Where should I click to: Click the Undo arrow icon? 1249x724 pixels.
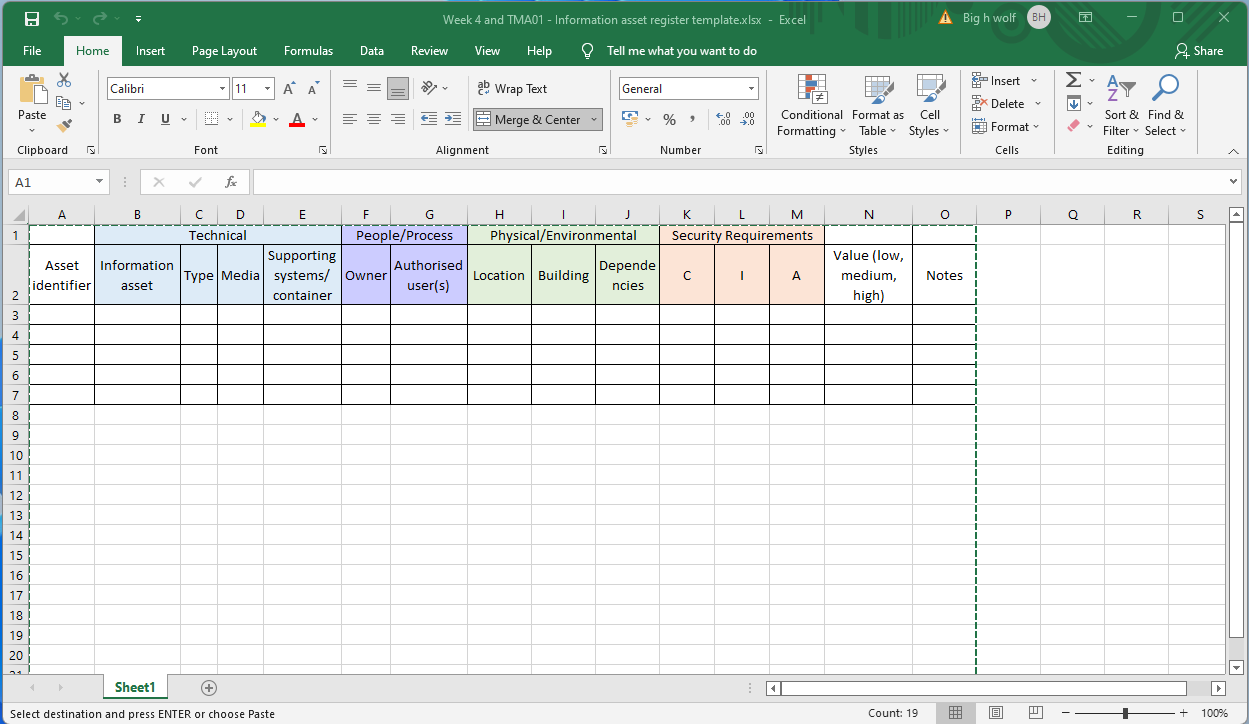[x=61, y=19]
